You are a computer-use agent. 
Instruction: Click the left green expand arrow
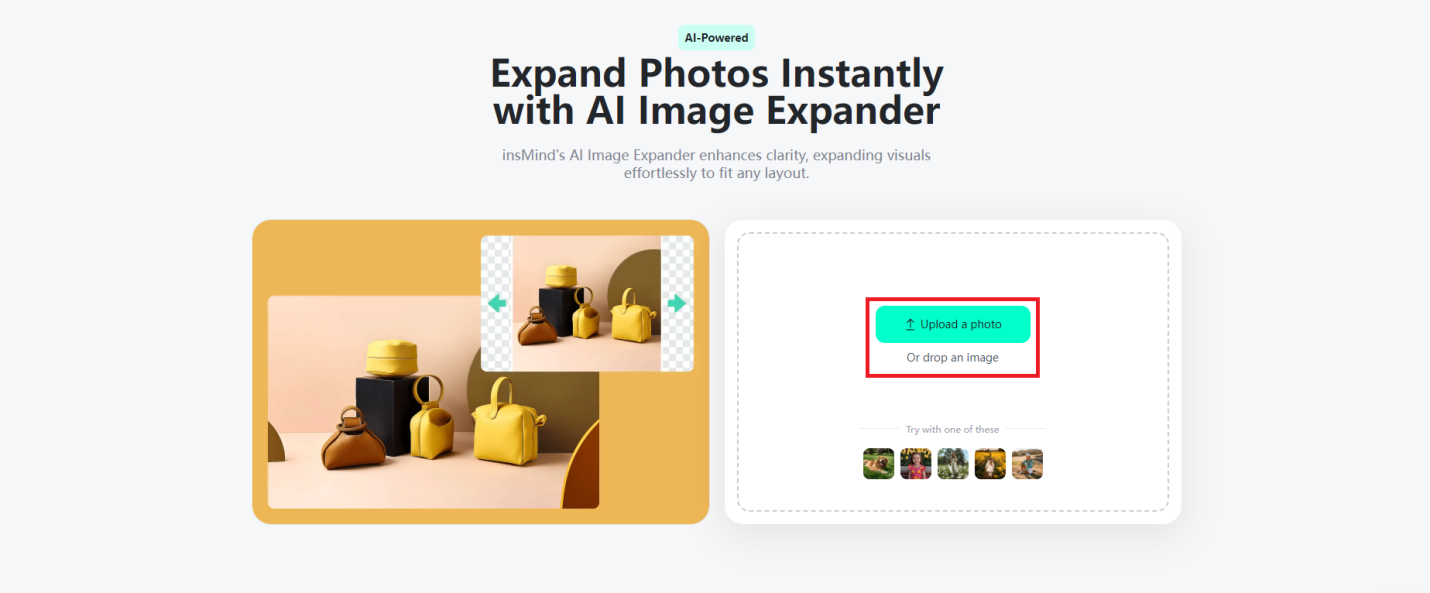coord(496,303)
